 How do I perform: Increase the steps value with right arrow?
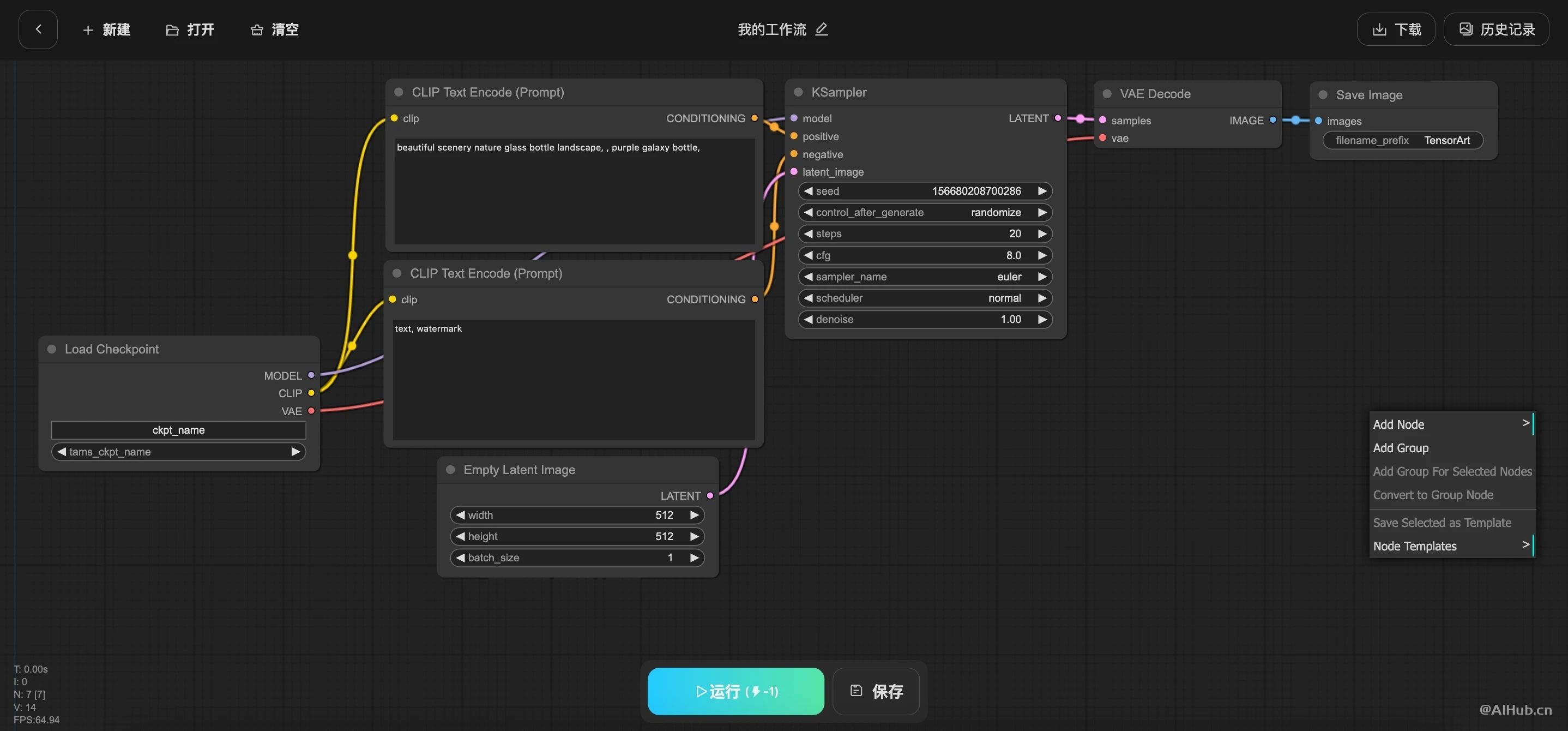tap(1041, 234)
